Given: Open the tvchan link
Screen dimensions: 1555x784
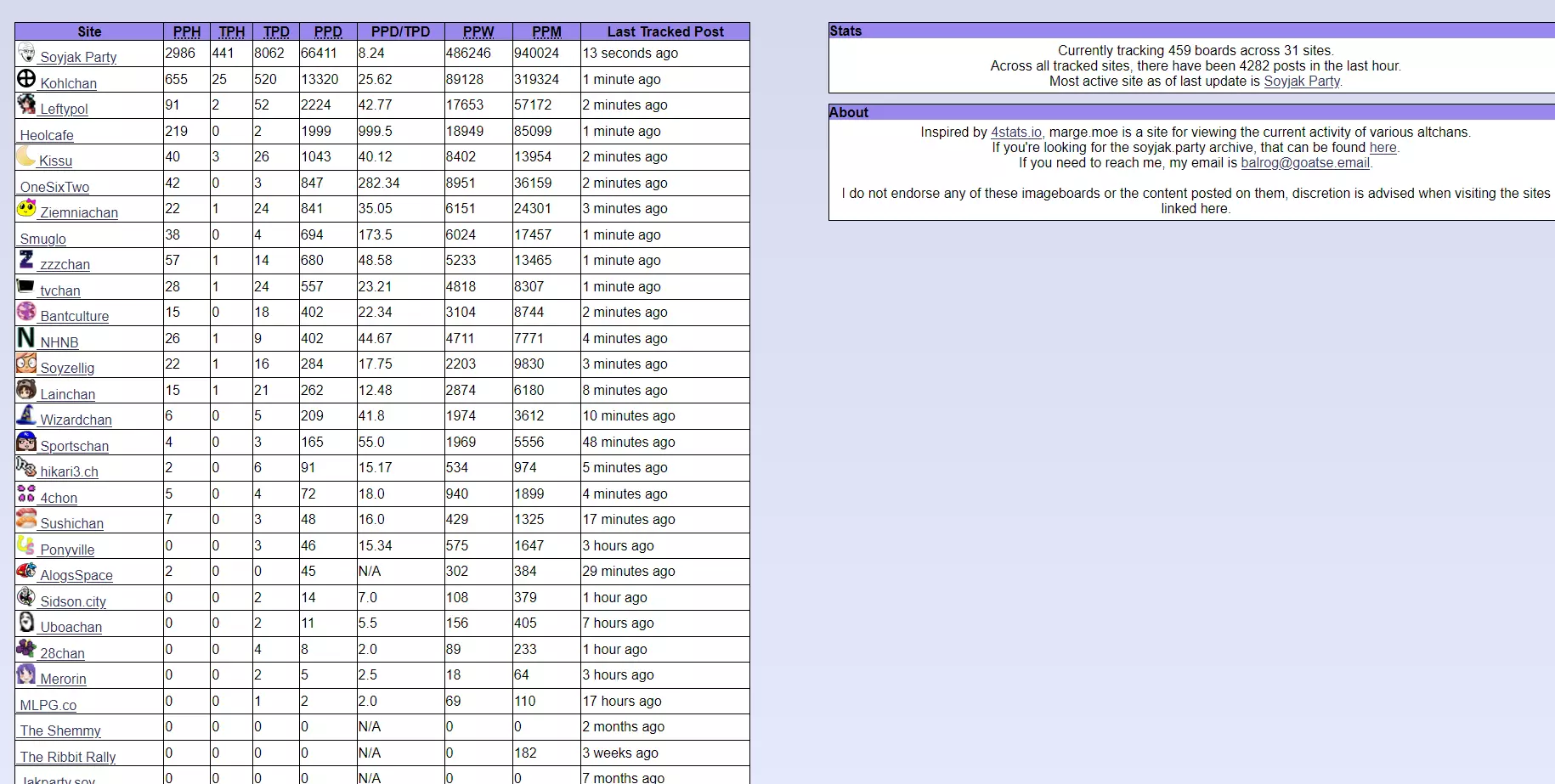Looking at the screenshot, I should tap(60, 290).
